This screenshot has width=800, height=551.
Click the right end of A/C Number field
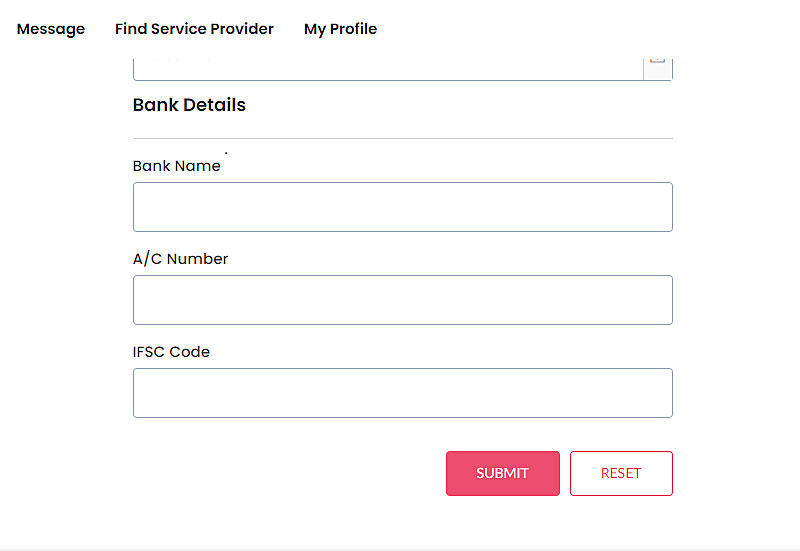662,300
